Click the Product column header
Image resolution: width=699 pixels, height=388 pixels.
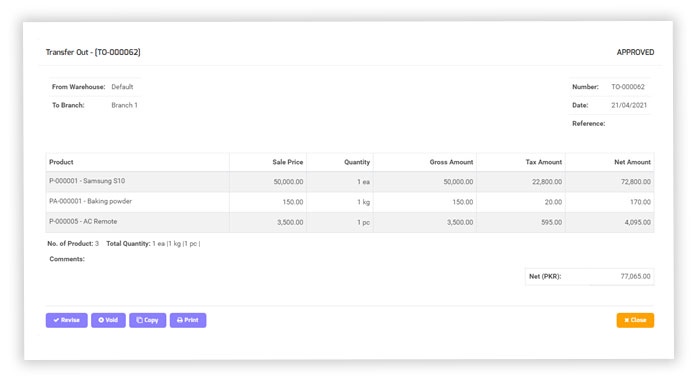point(61,162)
